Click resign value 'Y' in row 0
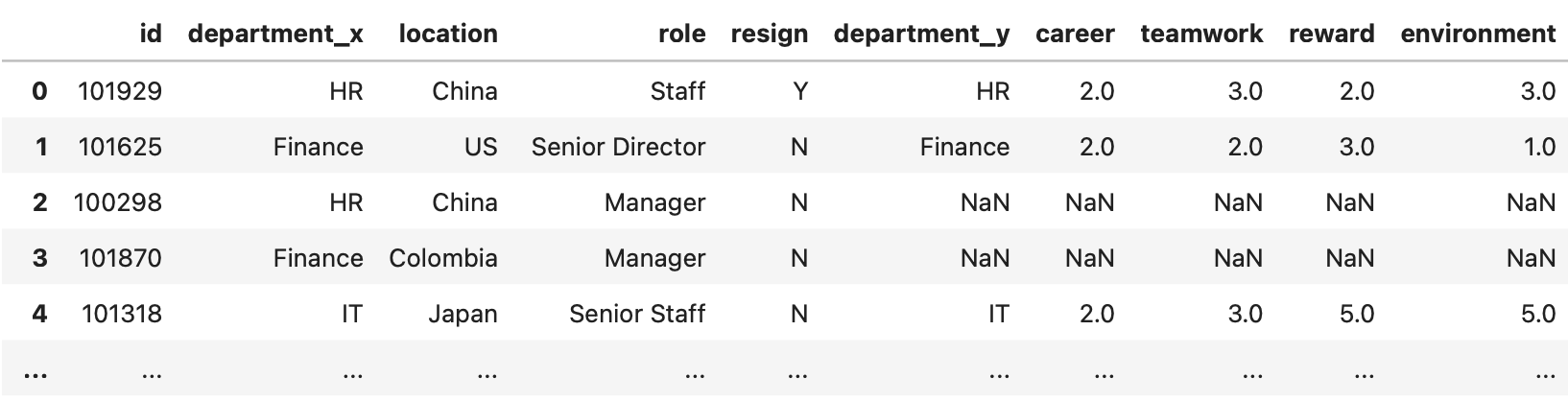Screen dimensions: 1568x401 click(800, 91)
